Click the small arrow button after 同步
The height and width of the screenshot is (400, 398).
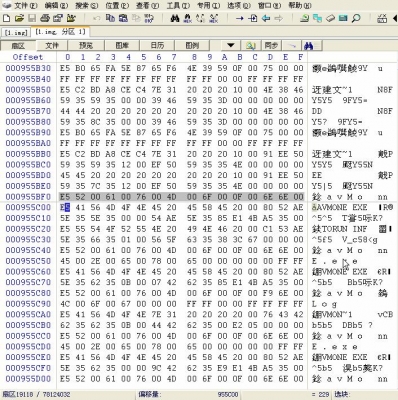click(291, 45)
